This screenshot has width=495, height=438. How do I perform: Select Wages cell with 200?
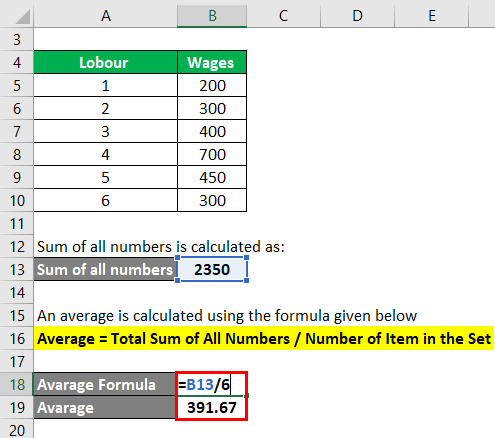point(212,85)
